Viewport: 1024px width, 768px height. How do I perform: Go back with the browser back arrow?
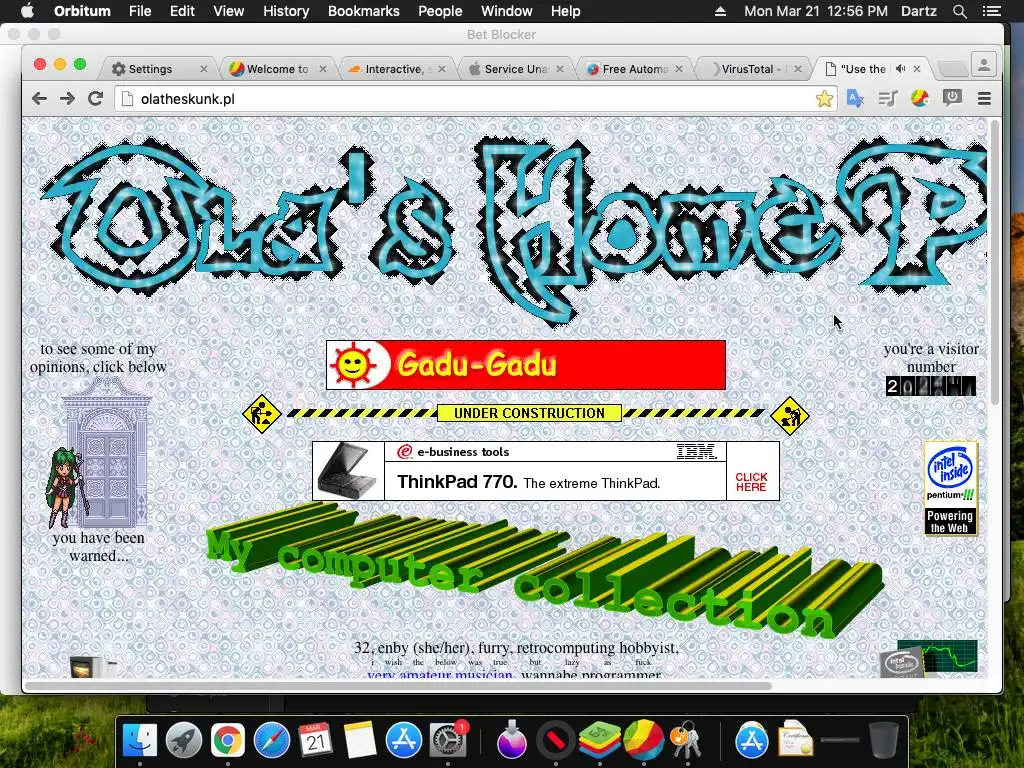point(39,99)
